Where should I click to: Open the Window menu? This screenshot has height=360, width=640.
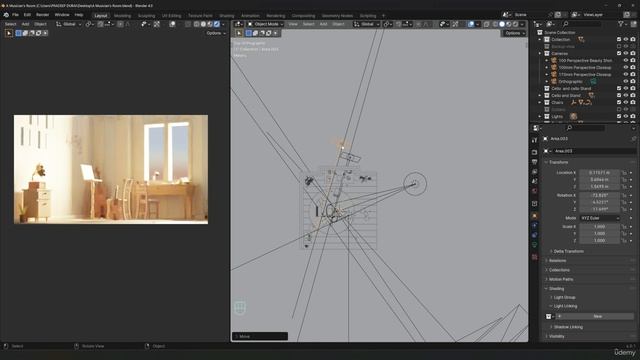click(x=62, y=15)
